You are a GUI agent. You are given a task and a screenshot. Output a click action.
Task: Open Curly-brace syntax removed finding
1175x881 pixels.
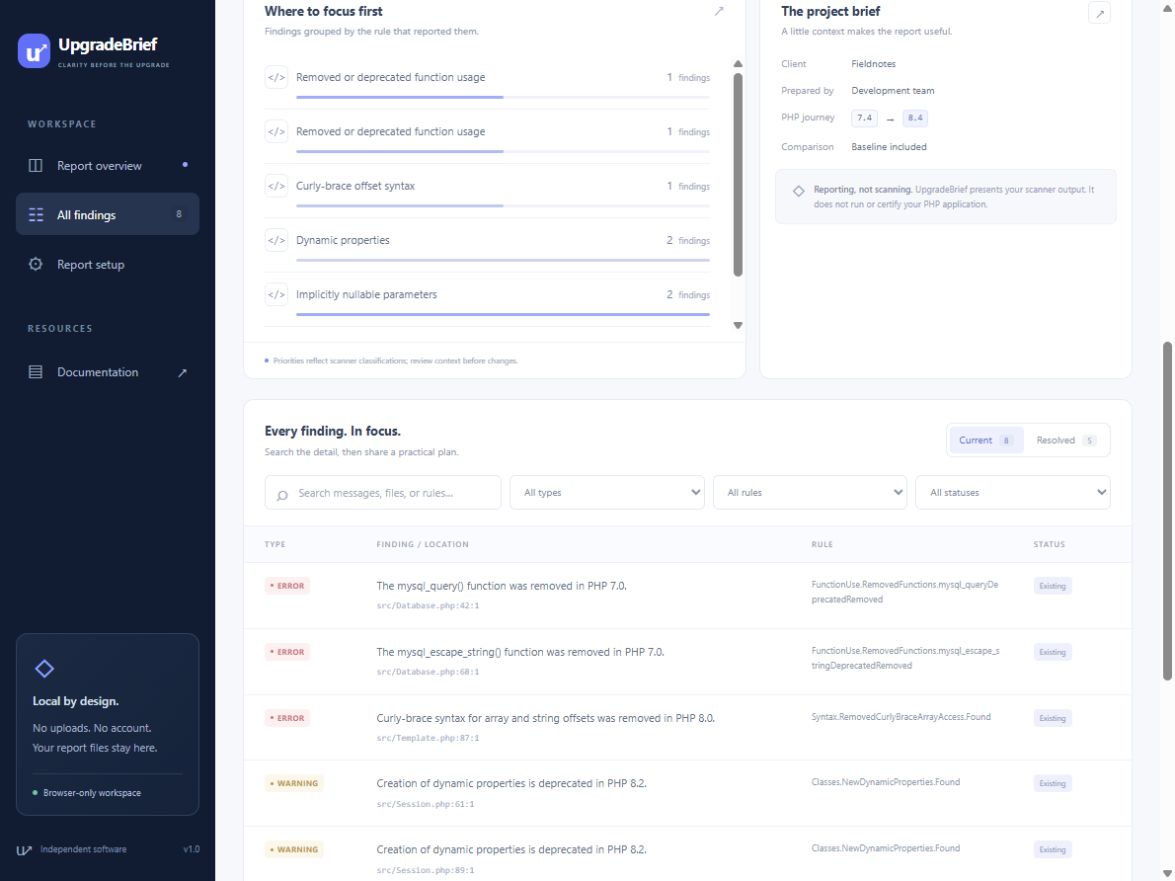(546, 718)
